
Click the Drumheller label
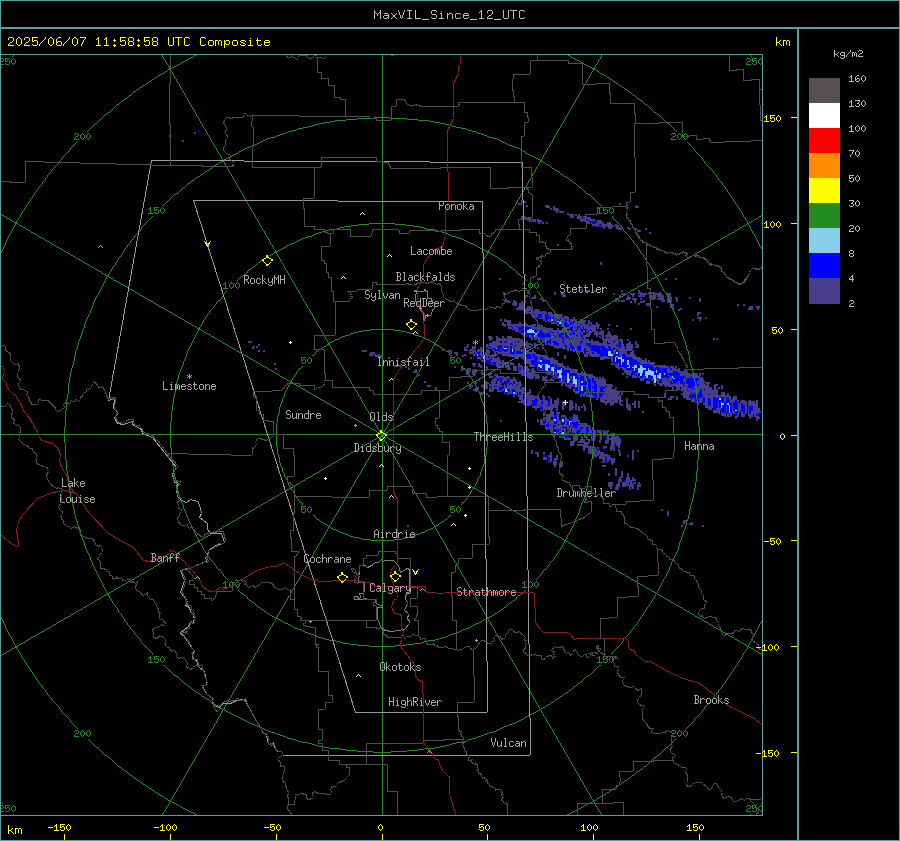coord(586,493)
